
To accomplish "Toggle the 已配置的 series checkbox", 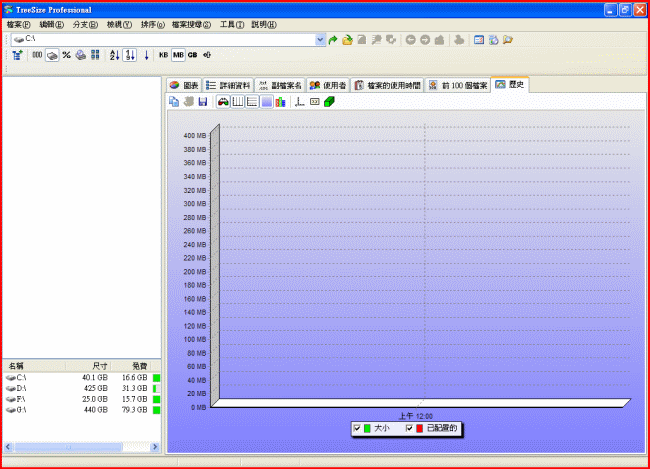I will coord(409,428).
